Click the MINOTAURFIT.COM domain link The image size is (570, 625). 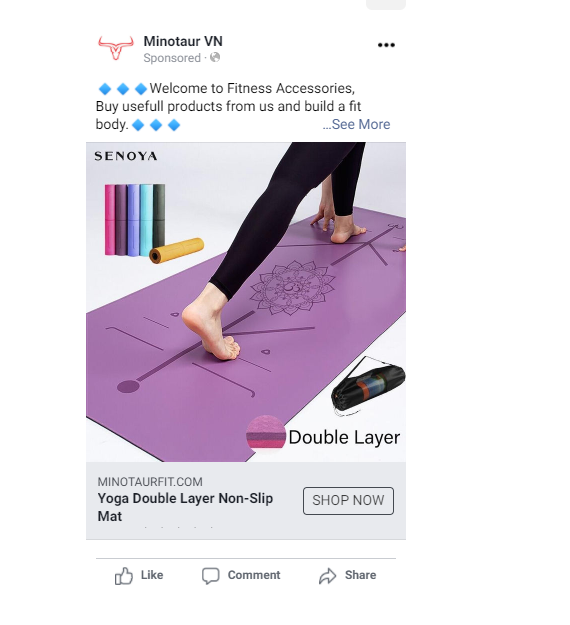pos(150,482)
